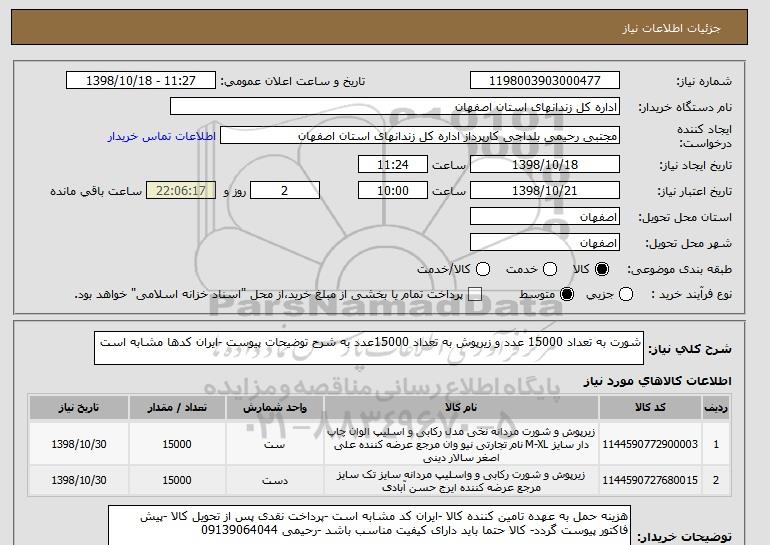Click the creation time field 11:24
The width and height of the screenshot is (770, 545).
[x=393, y=164]
